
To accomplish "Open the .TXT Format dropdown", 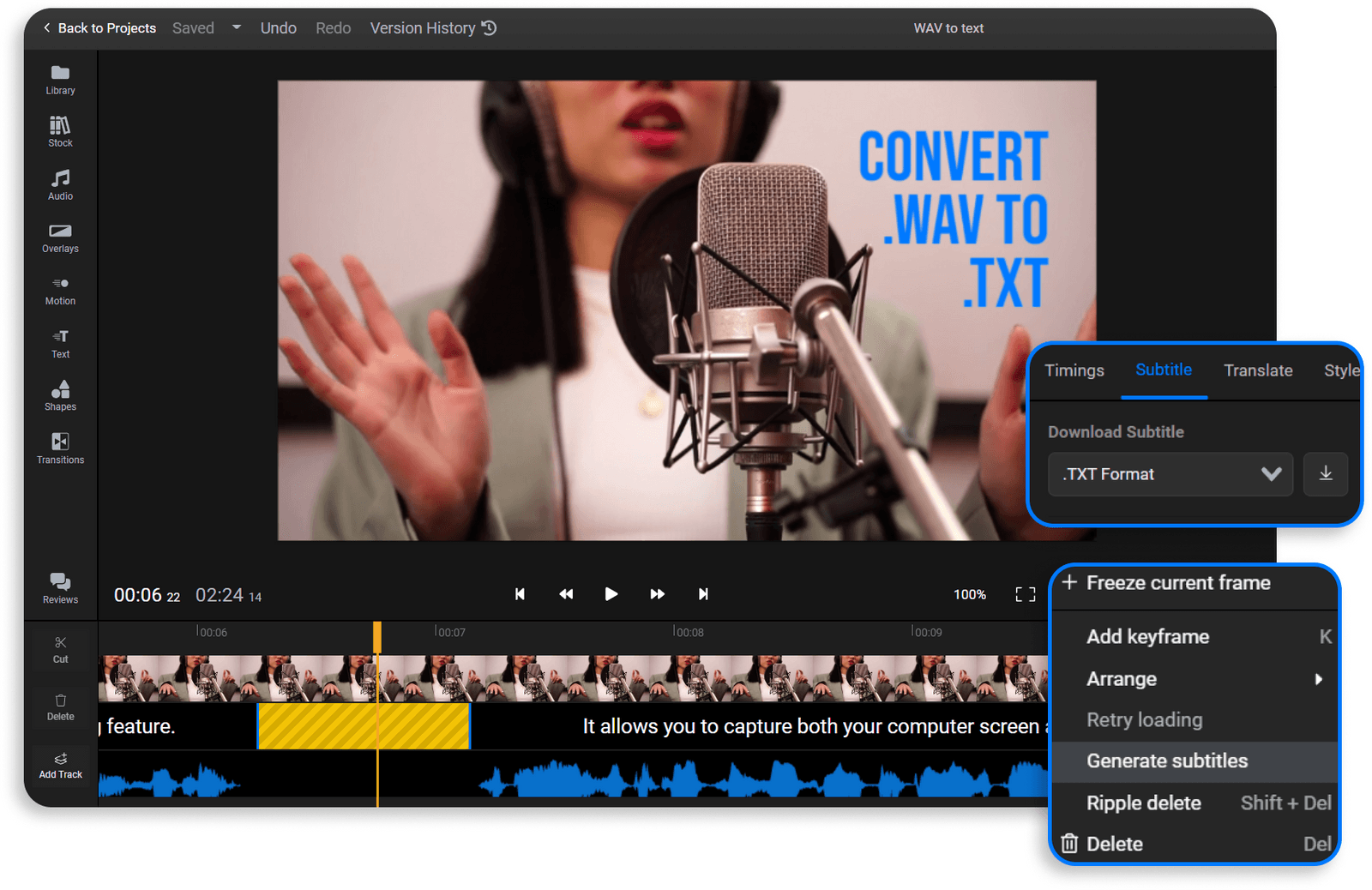I will point(1170,474).
